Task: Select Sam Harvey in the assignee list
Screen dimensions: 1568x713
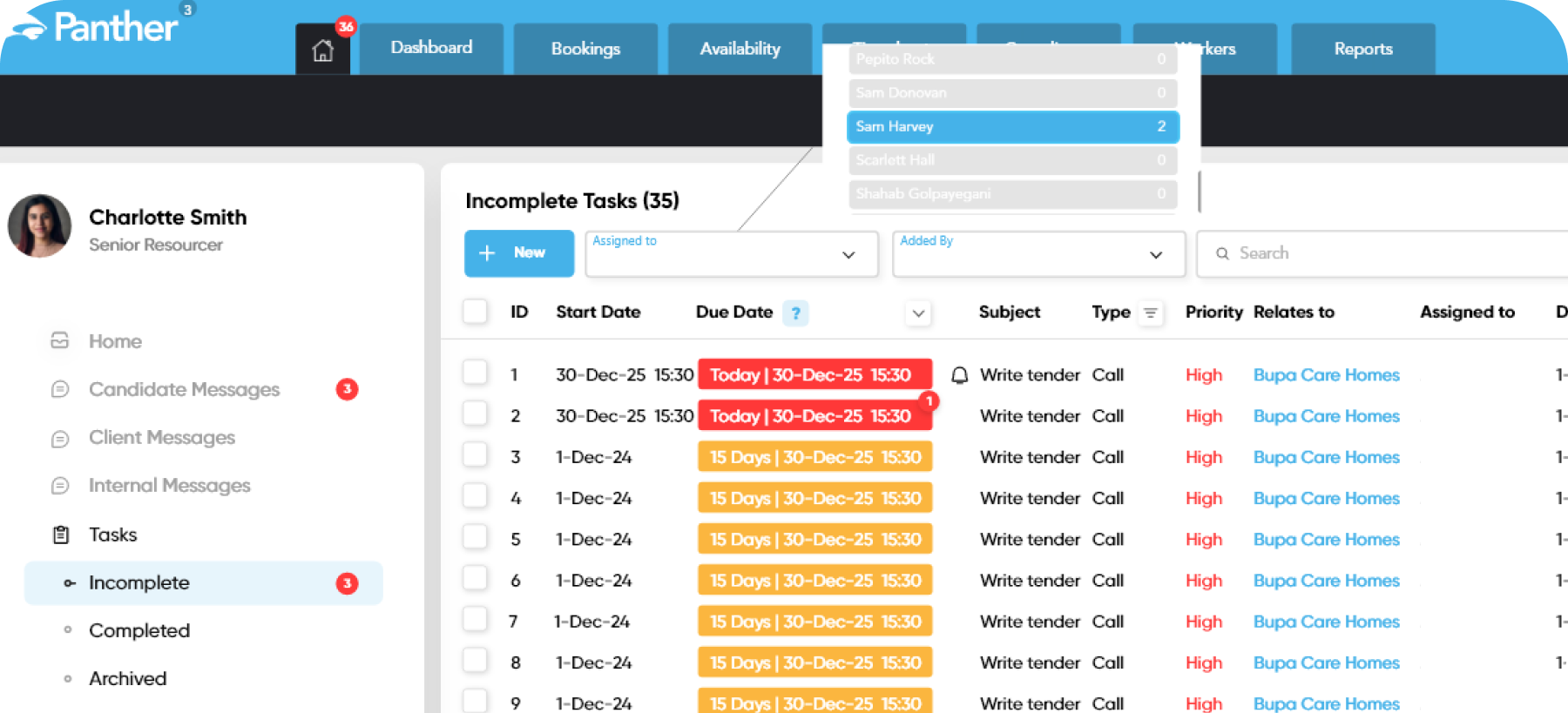Action: pyautogui.click(x=1012, y=127)
